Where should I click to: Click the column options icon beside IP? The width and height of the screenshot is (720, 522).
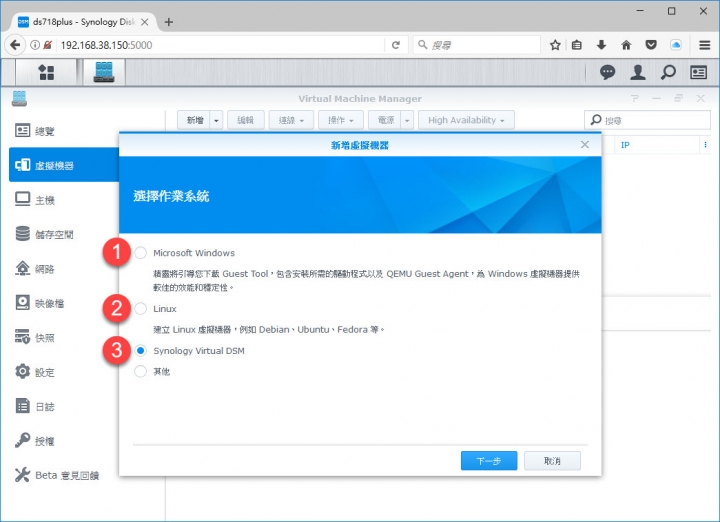705,145
